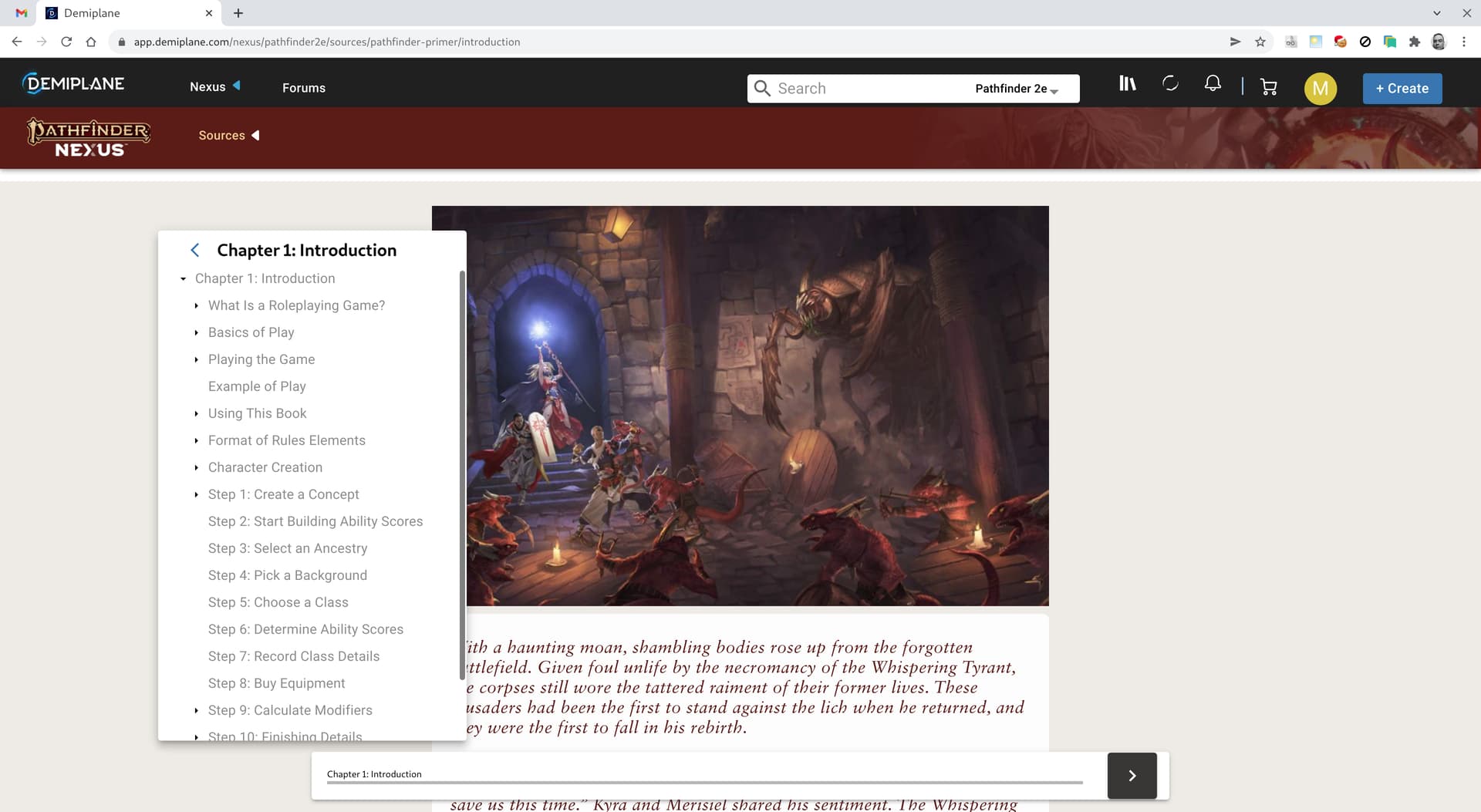Expand Playing the Game section

click(196, 359)
